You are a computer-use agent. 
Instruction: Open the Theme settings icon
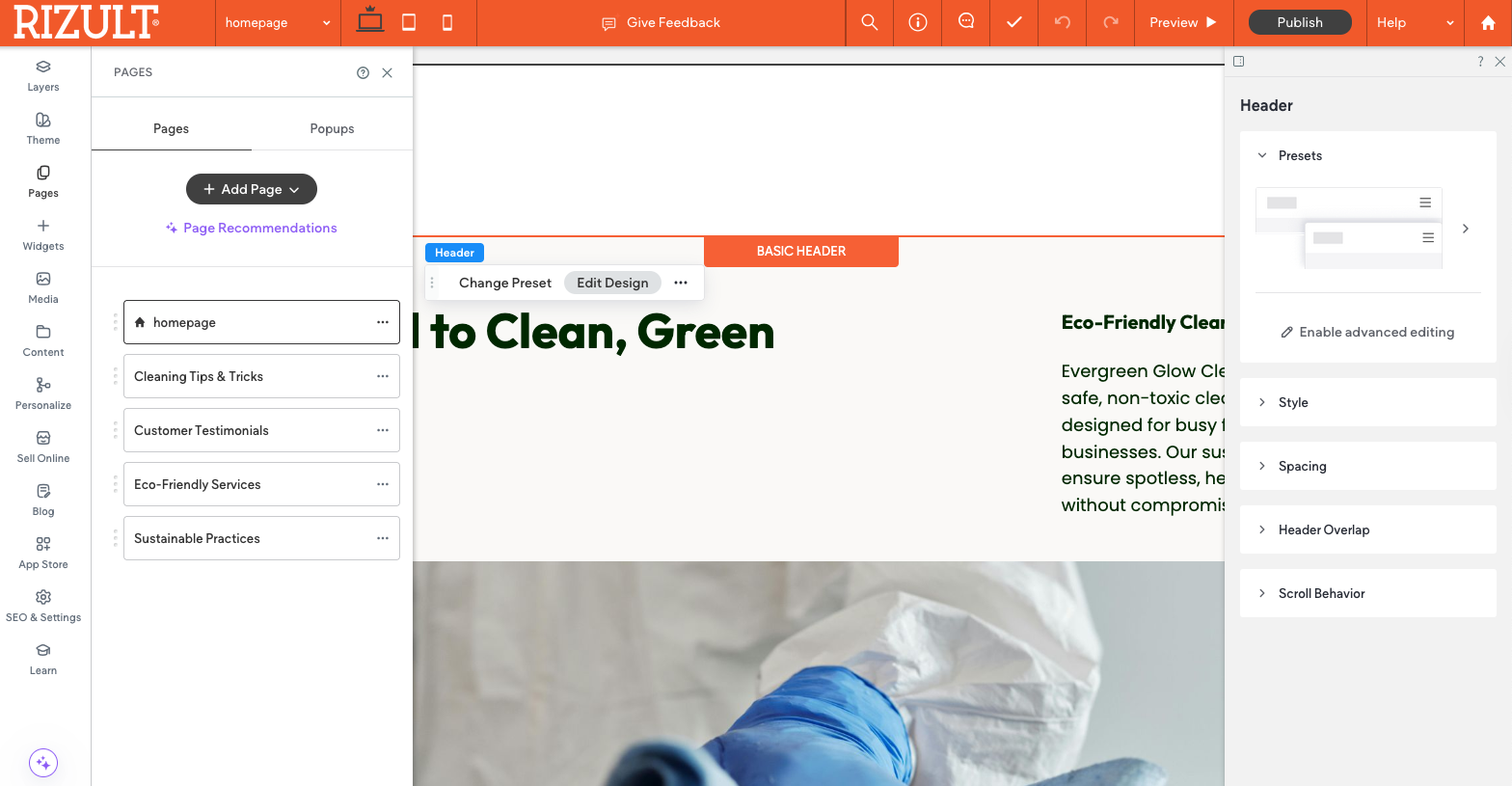43,128
